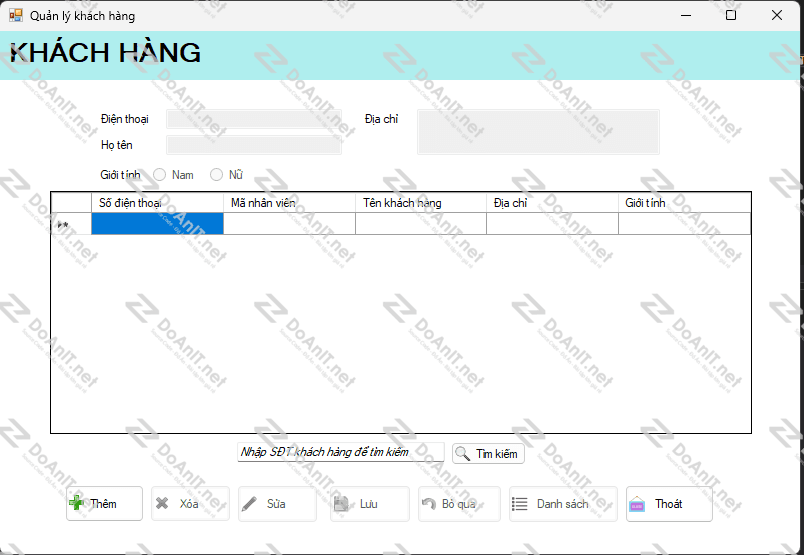Maximize the Quản lý khách hàng window
This screenshot has width=804, height=555.
pyautogui.click(x=731, y=15)
